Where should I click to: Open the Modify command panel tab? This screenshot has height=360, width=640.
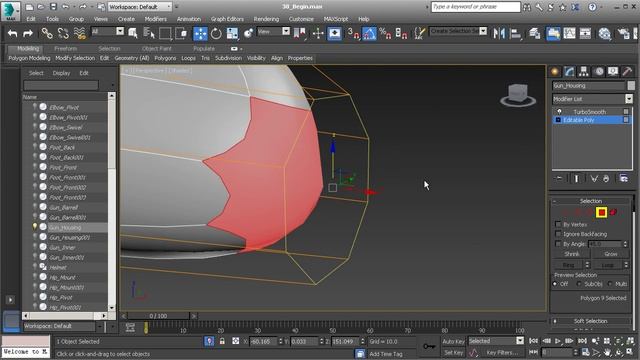569,72
